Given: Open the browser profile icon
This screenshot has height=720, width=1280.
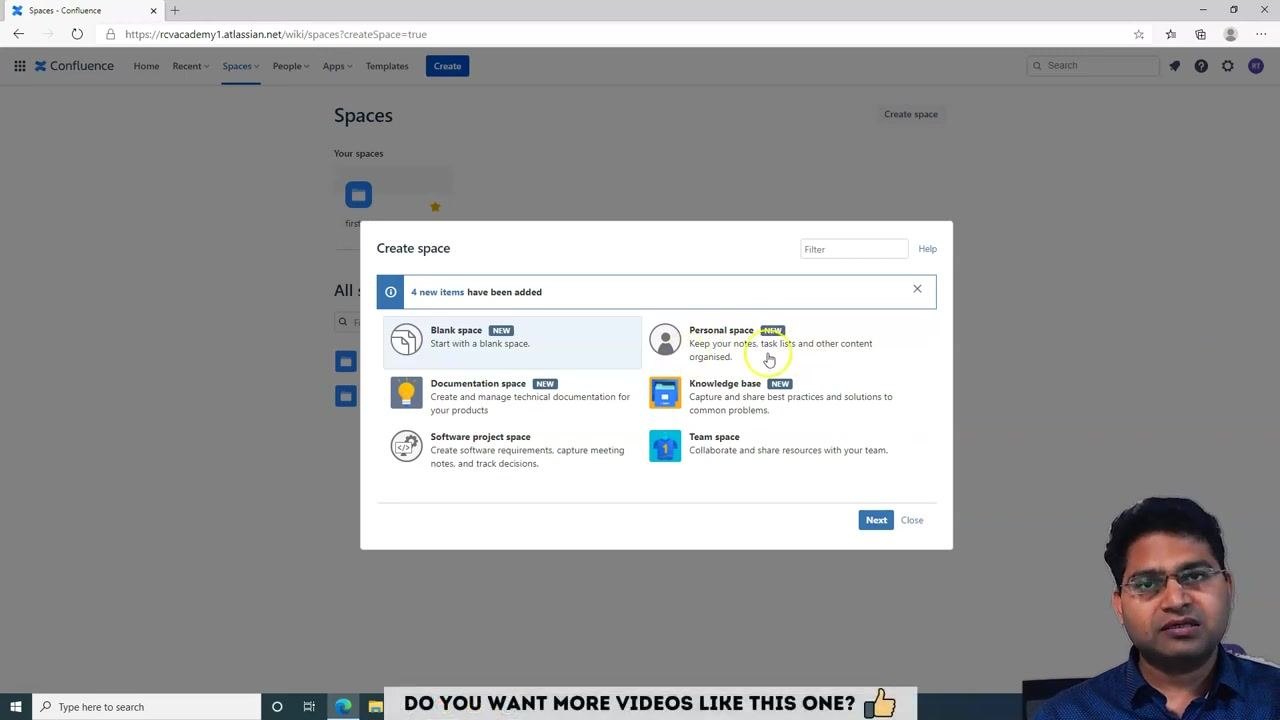Looking at the screenshot, I should 1231,34.
